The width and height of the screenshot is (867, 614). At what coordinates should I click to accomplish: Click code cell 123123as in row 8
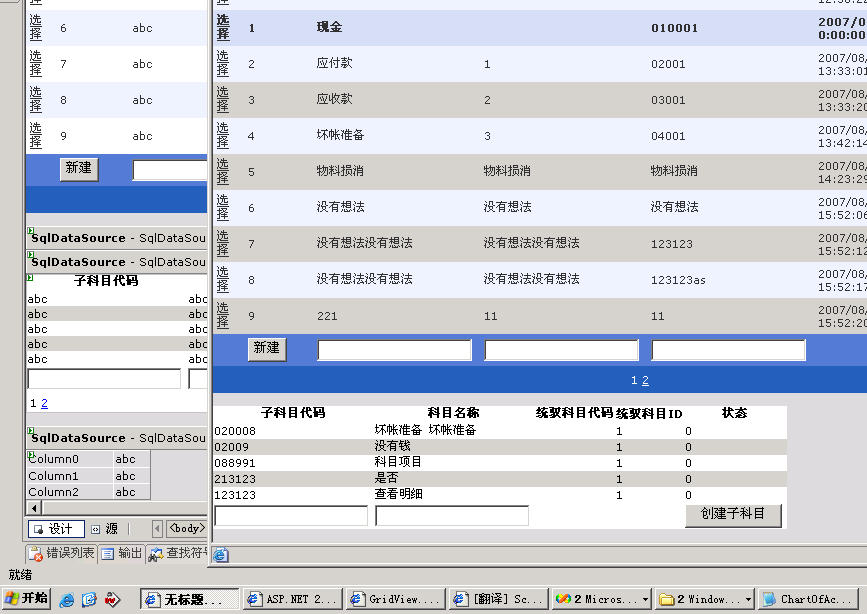click(x=678, y=280)
